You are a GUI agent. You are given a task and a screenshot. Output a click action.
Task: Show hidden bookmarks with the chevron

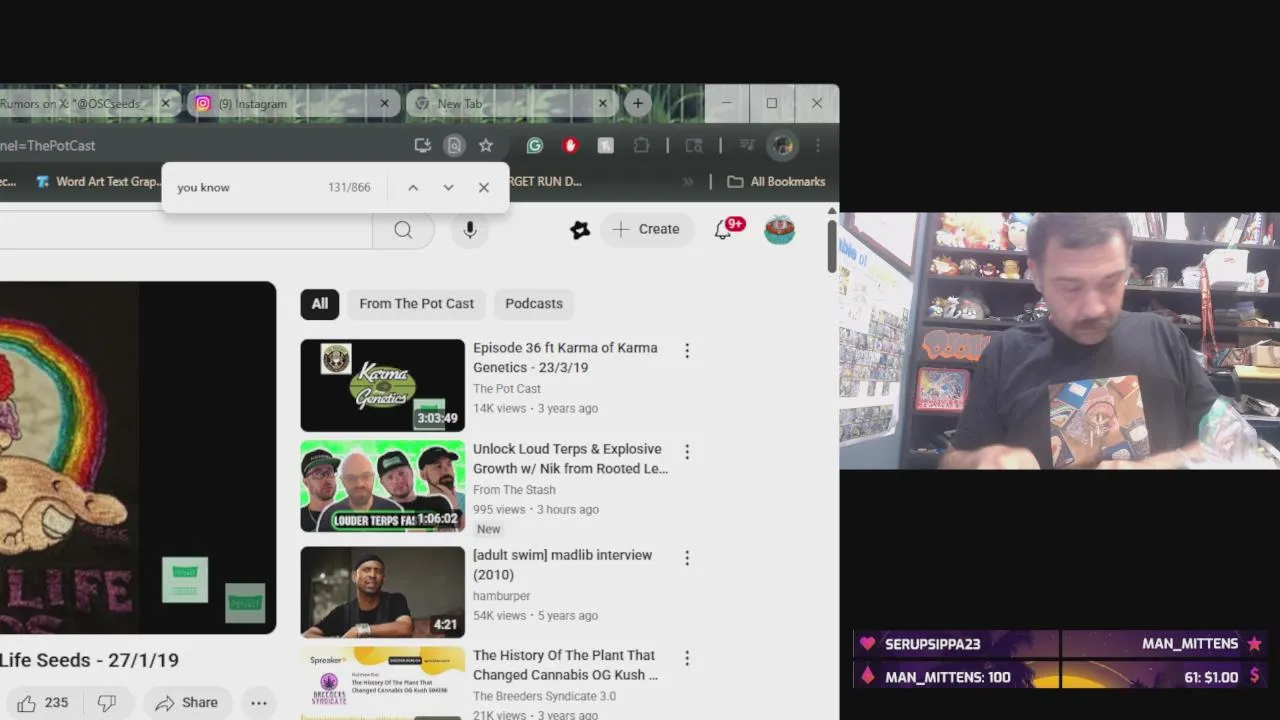(x=688, y=182)
